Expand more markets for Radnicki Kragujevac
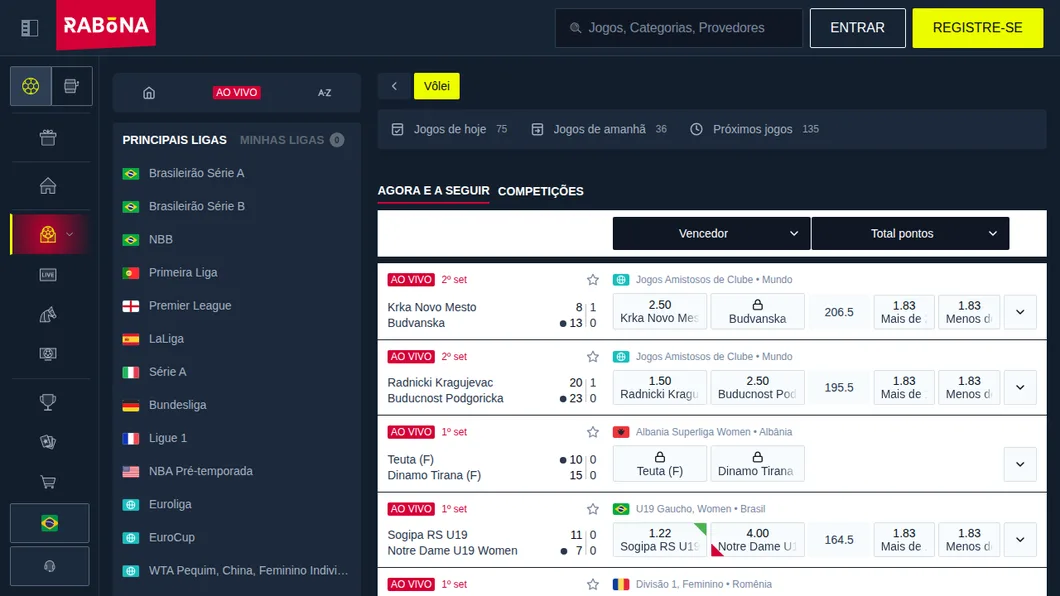 pyautogui.click(x=1020, y=388)
